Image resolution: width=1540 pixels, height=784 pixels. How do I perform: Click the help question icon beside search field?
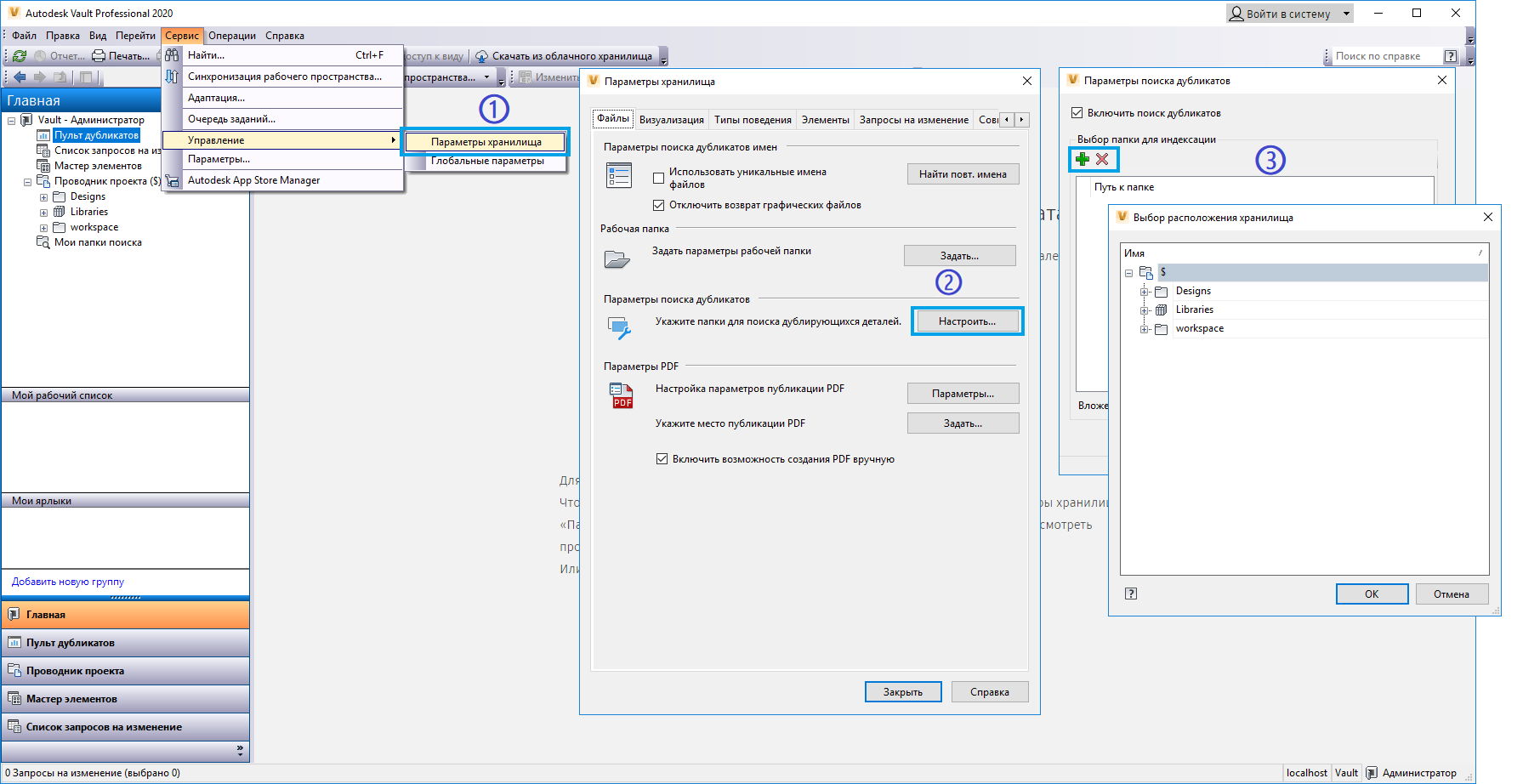(x=1451, y=56)
